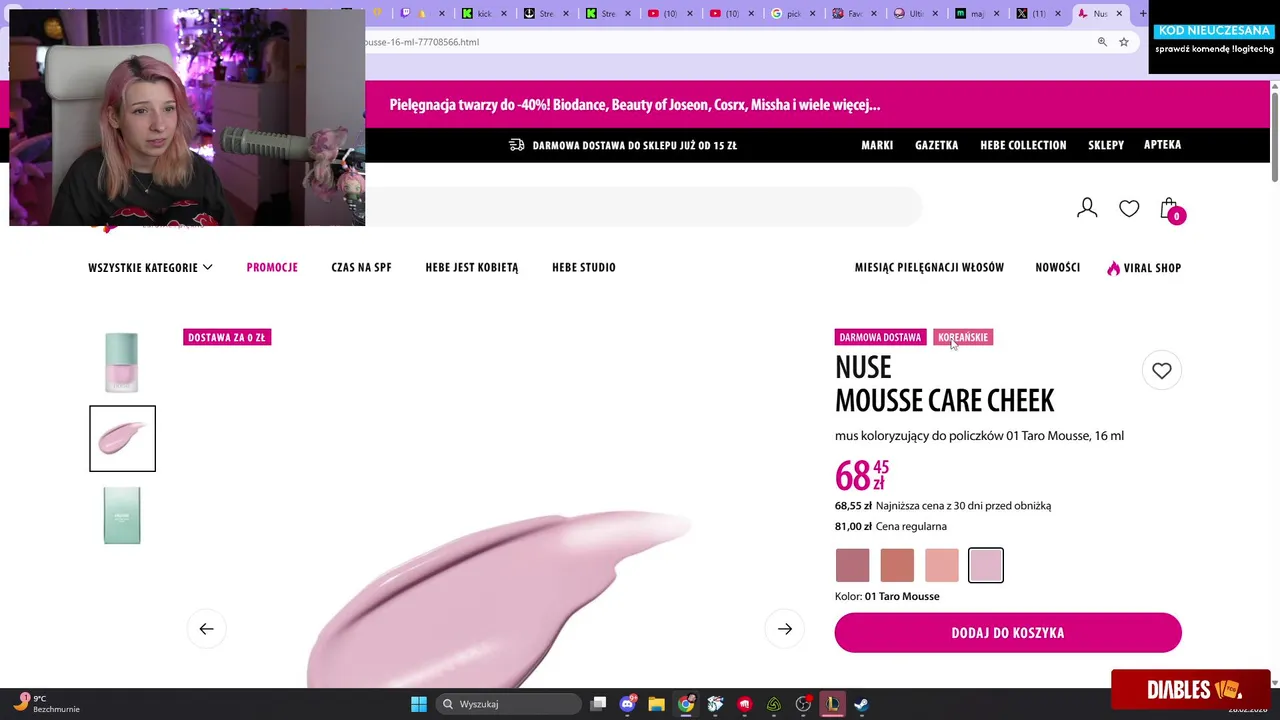Open the Czas na SPF menu item
The image size is (1280, 720).
(x=361, y=268)
